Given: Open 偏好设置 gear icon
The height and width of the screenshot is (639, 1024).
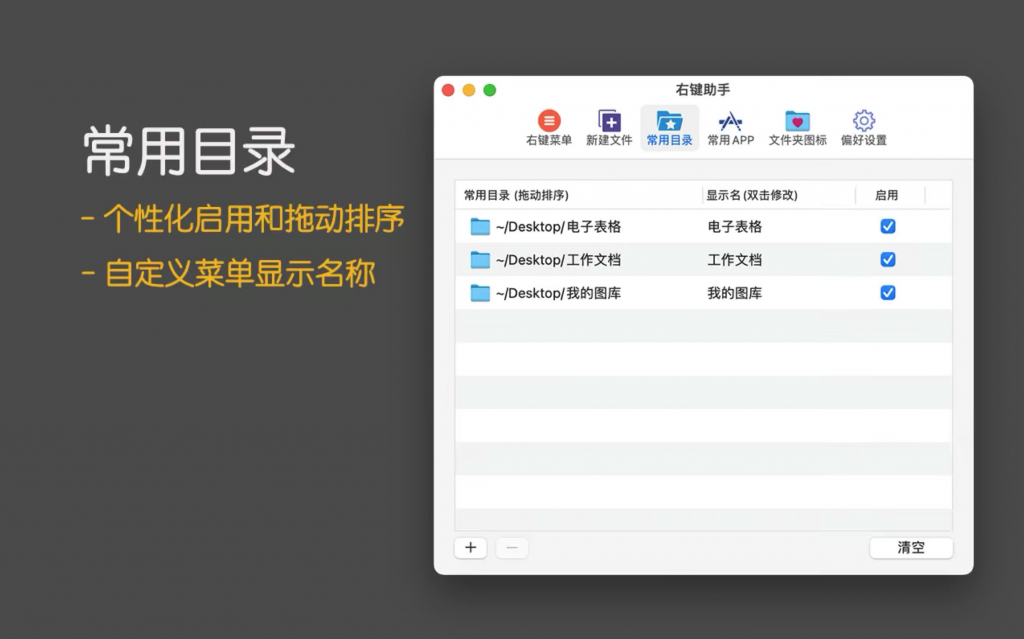Looking at the screenshot, I should click(862, 118).
